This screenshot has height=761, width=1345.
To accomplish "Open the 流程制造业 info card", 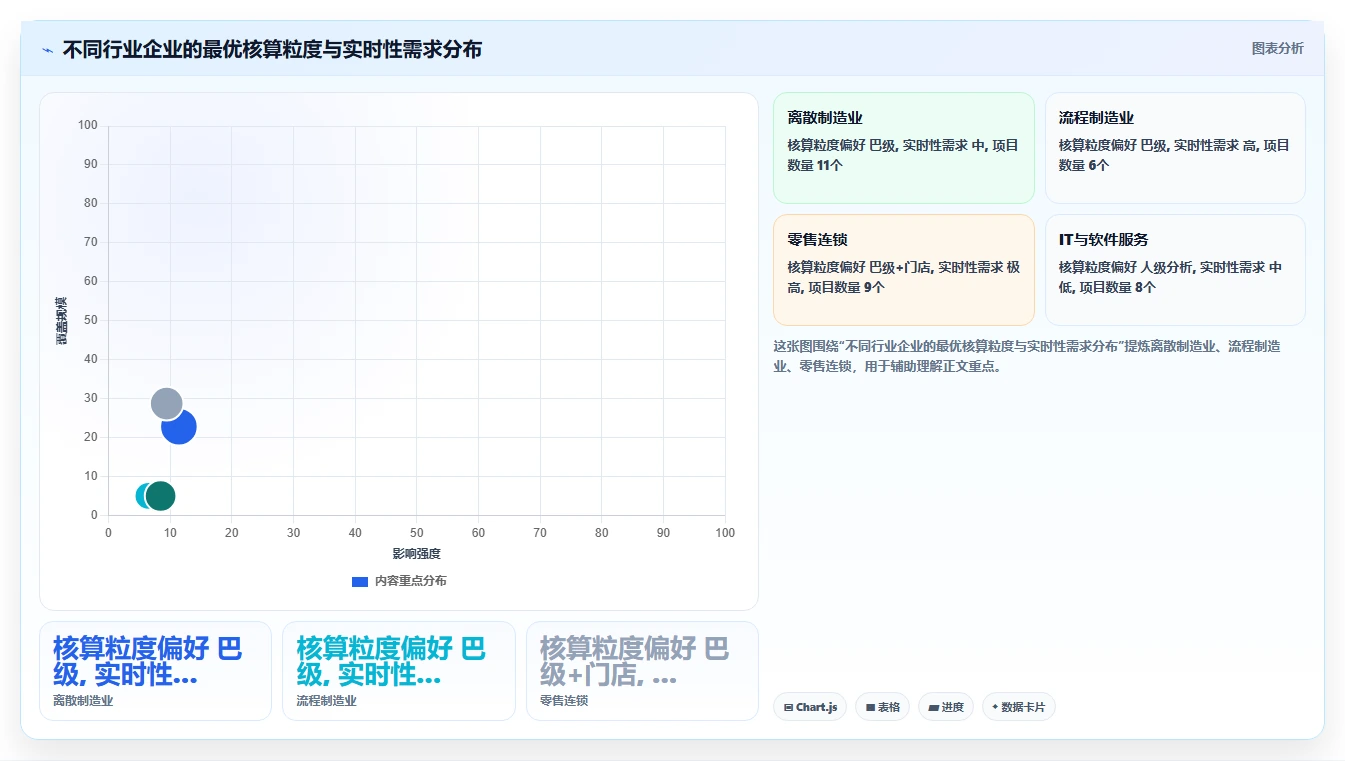I will [x=1175, y=148].
